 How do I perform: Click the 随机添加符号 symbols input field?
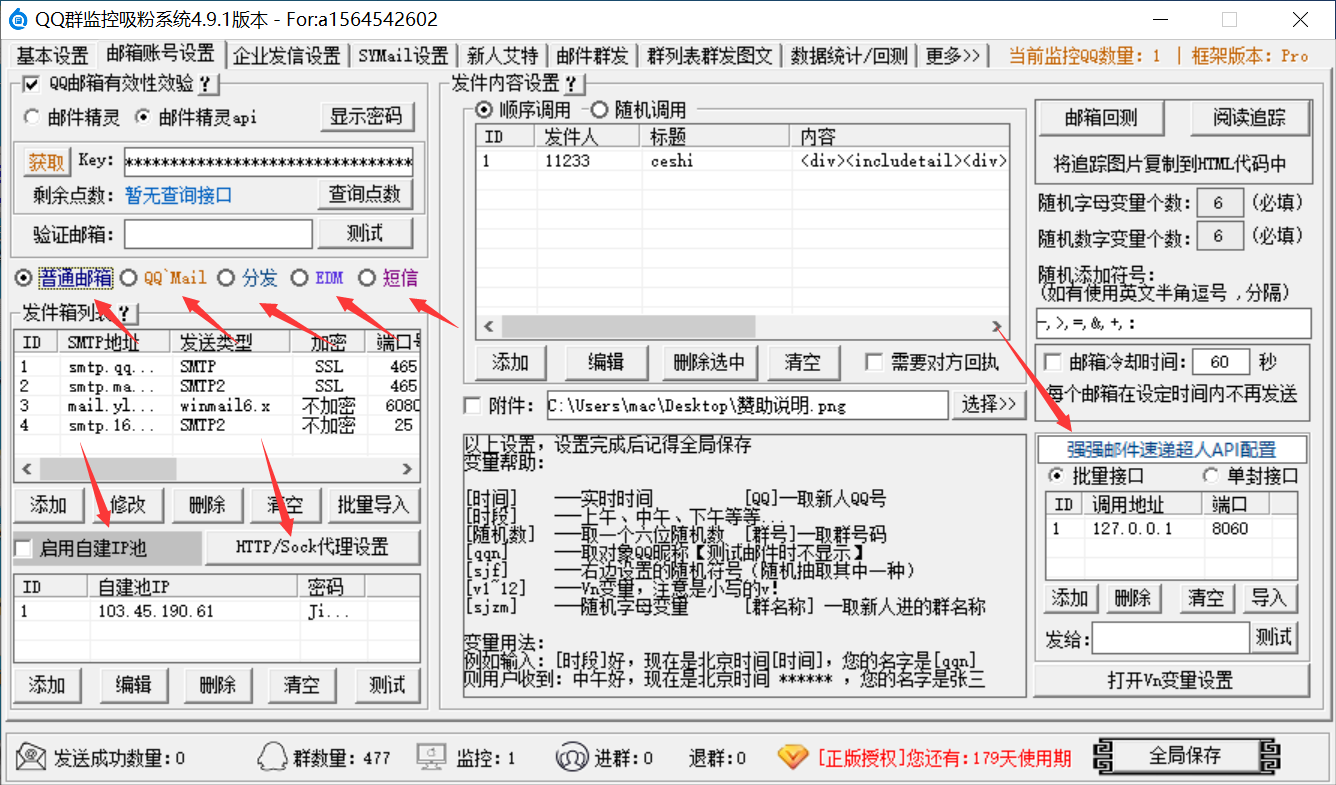[x=1173, y=323]
